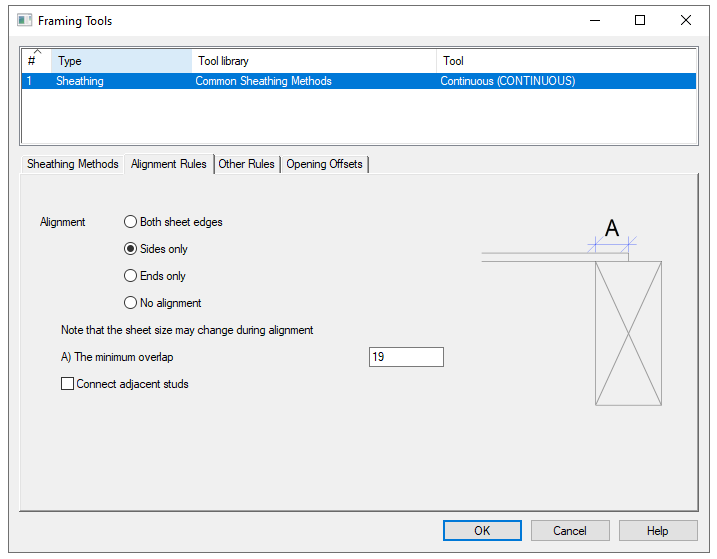
Task: Select the Both sheet edges option
Action: point(131,222)
